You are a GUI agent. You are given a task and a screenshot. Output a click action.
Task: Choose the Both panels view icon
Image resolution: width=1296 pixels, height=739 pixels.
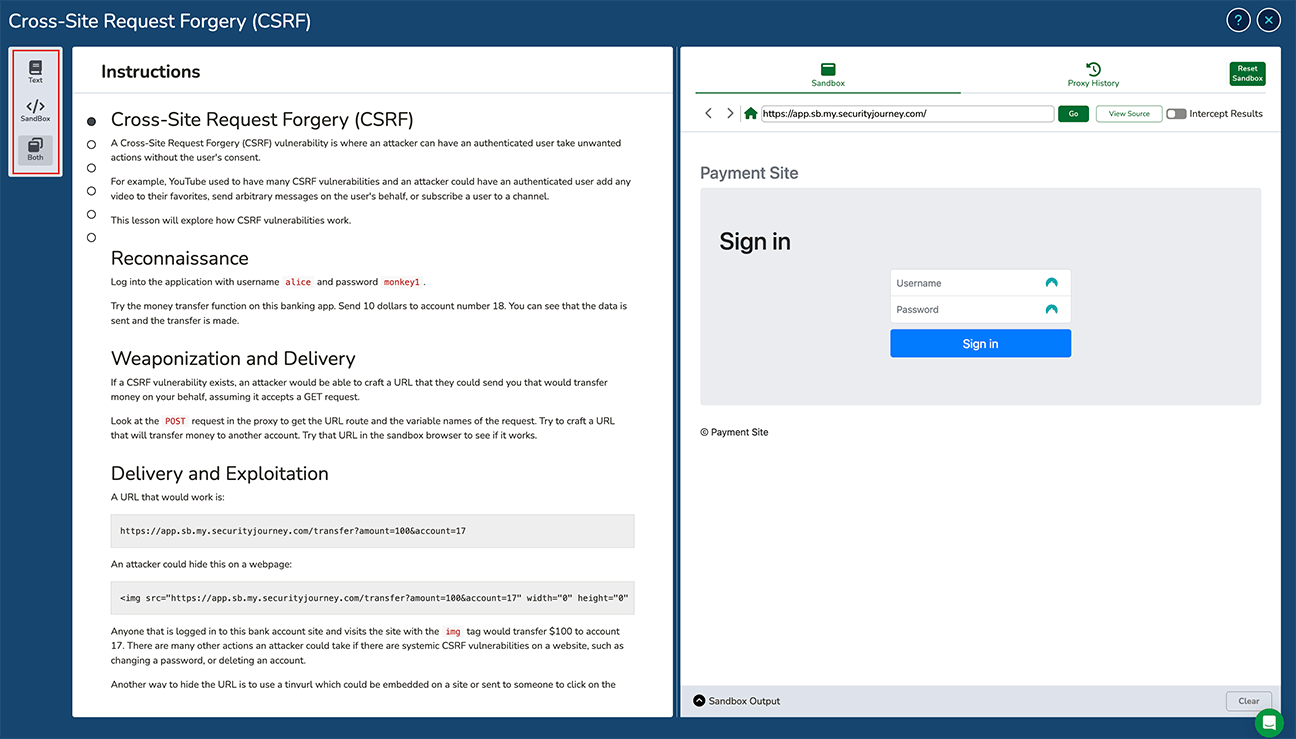click(35, 150)
